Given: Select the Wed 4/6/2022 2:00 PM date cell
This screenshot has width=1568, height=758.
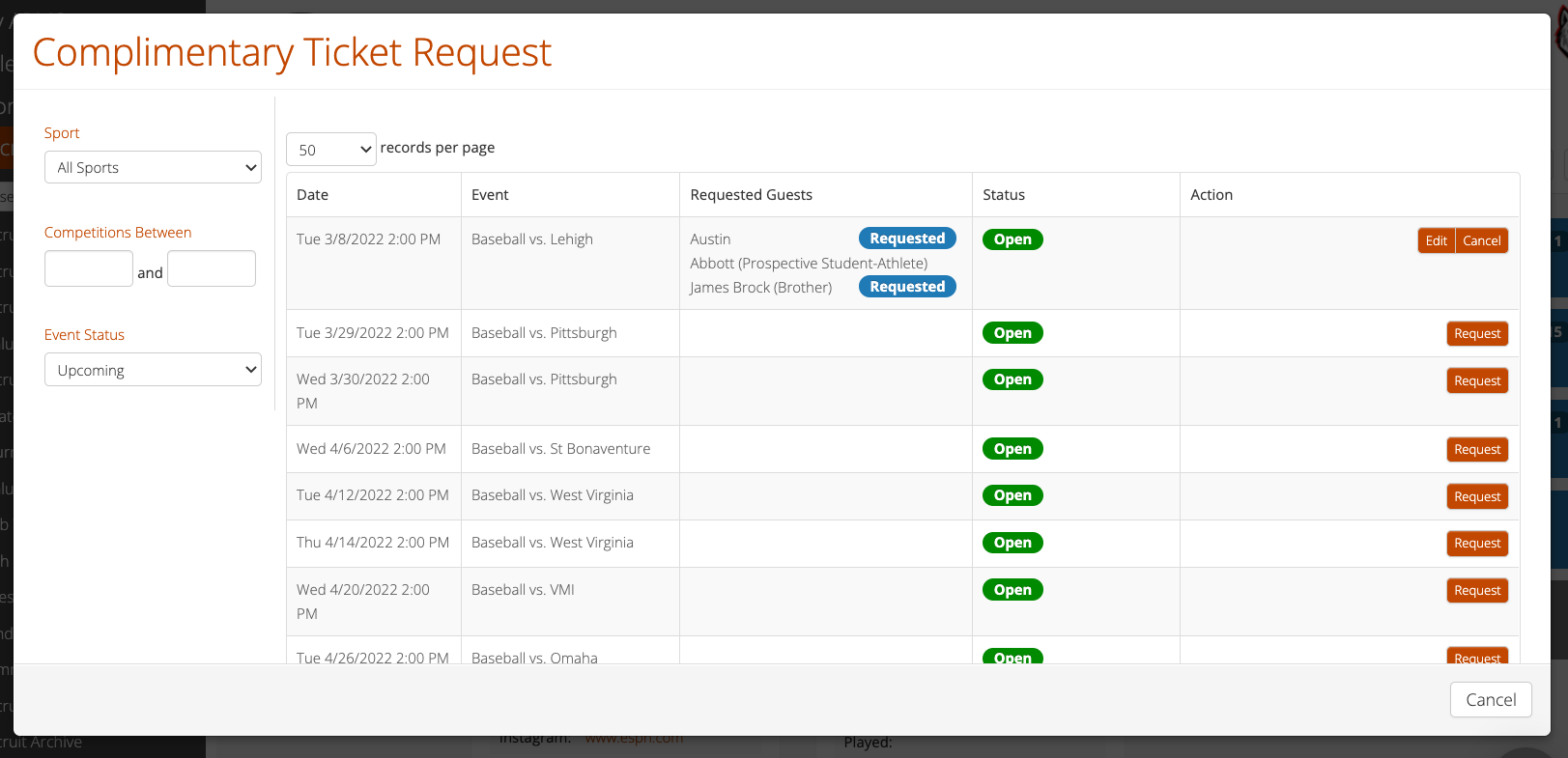Looking at the screenshot, I should point(374,449).
